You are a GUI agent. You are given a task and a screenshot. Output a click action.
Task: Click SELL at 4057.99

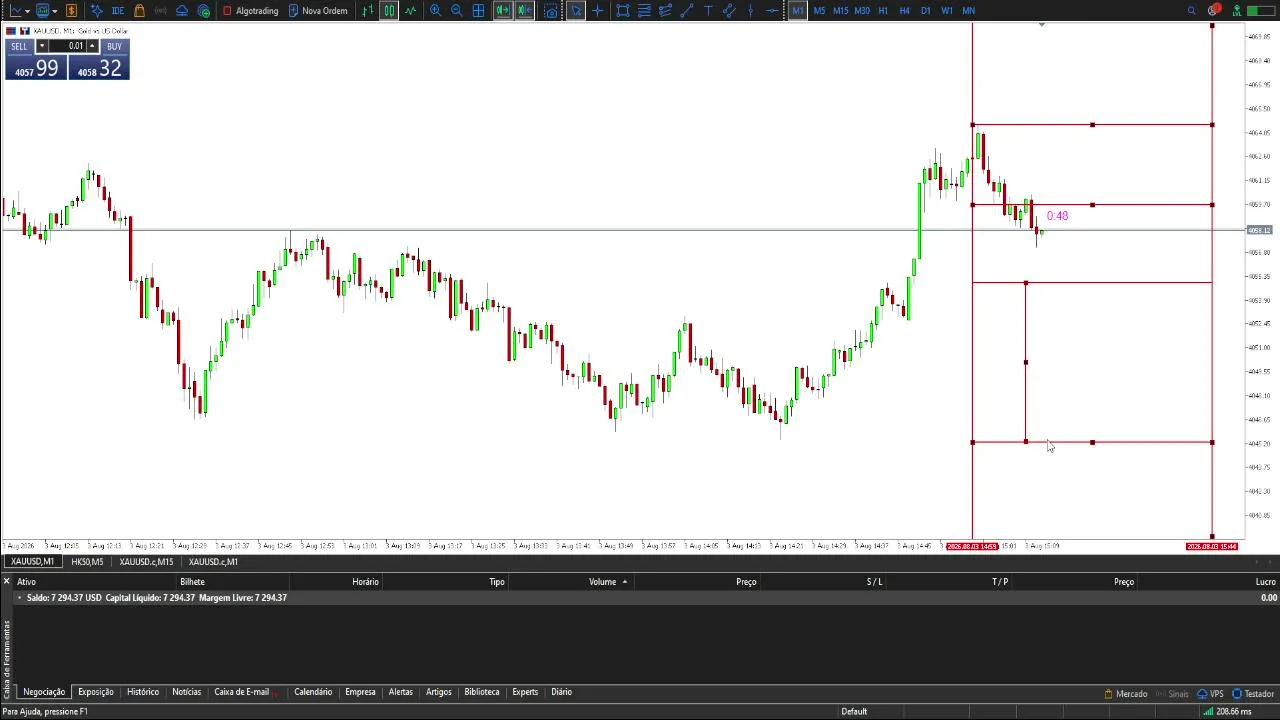coord(36,68)
